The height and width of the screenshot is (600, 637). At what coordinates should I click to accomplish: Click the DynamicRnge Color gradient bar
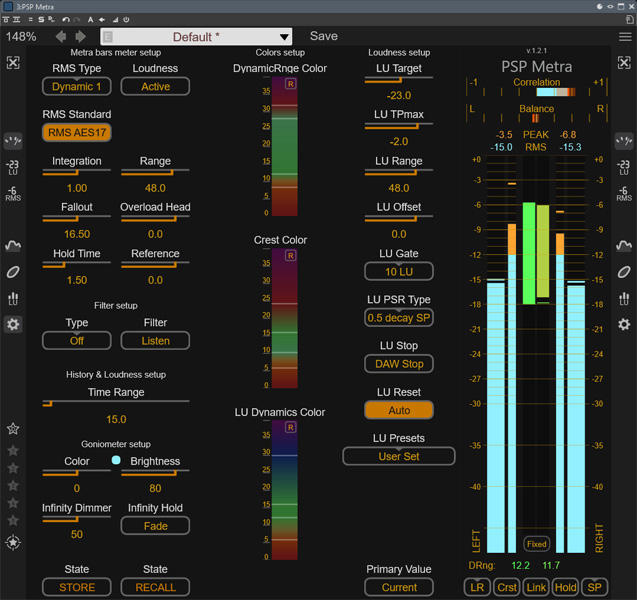[284, 146]
